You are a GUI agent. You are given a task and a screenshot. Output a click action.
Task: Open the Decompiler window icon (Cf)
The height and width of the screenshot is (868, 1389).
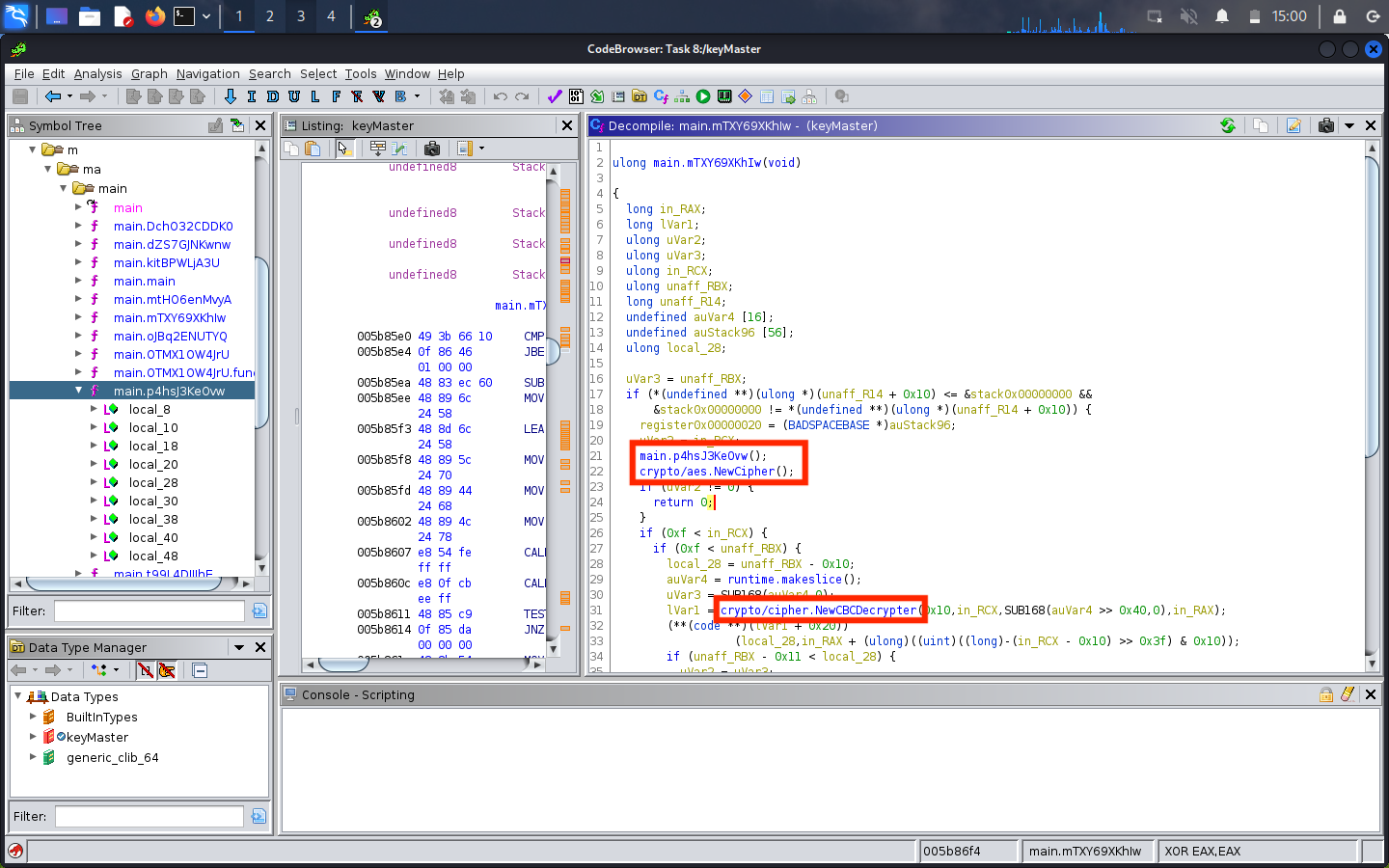661,96
